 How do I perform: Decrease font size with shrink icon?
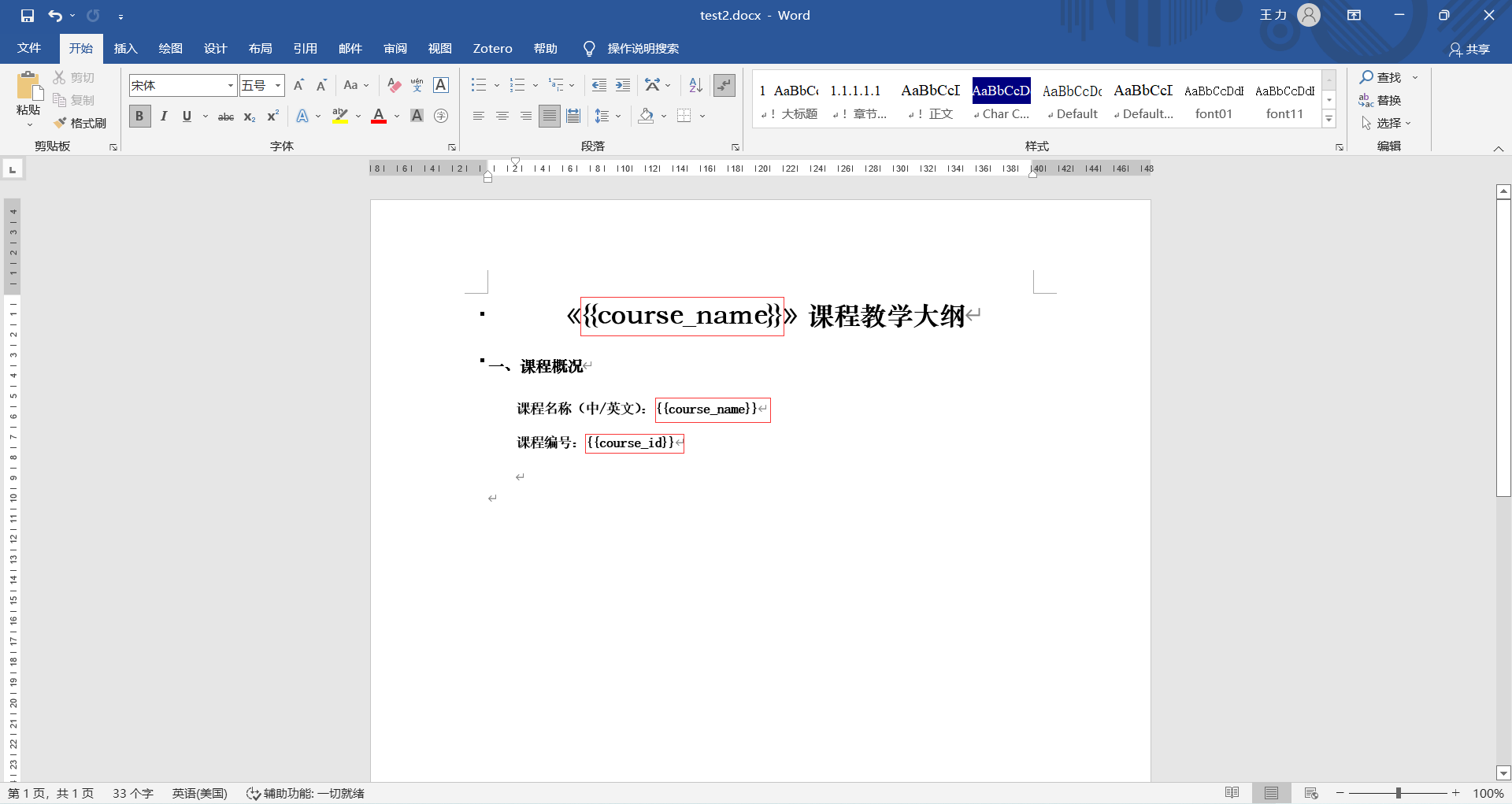point(321,85)
